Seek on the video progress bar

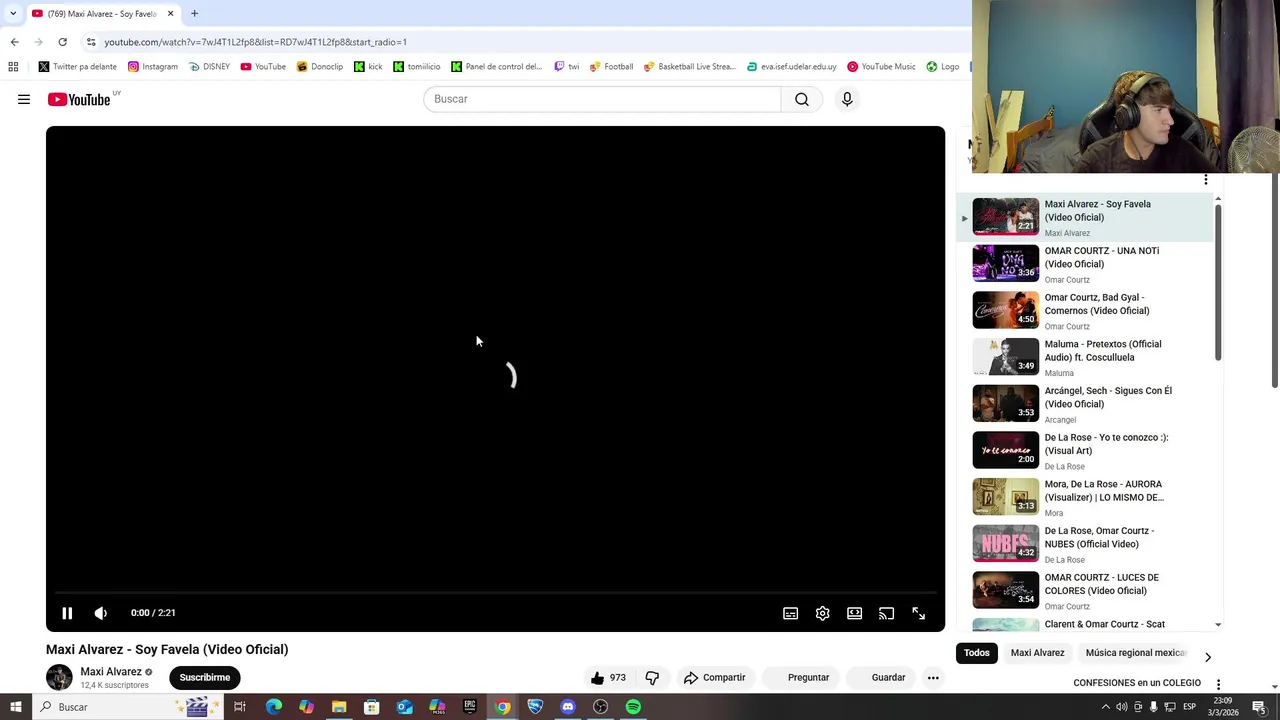click(495, 593)
